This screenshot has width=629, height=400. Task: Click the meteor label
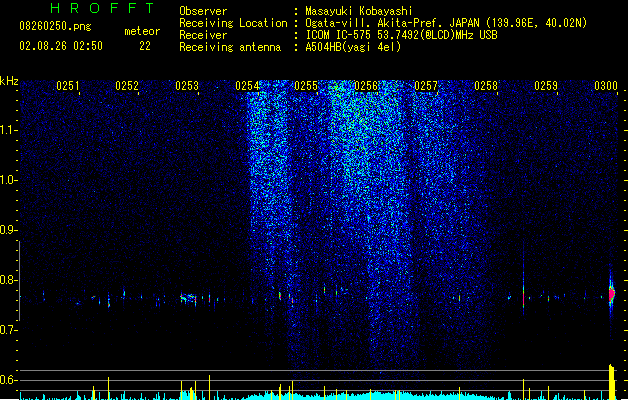142,31
